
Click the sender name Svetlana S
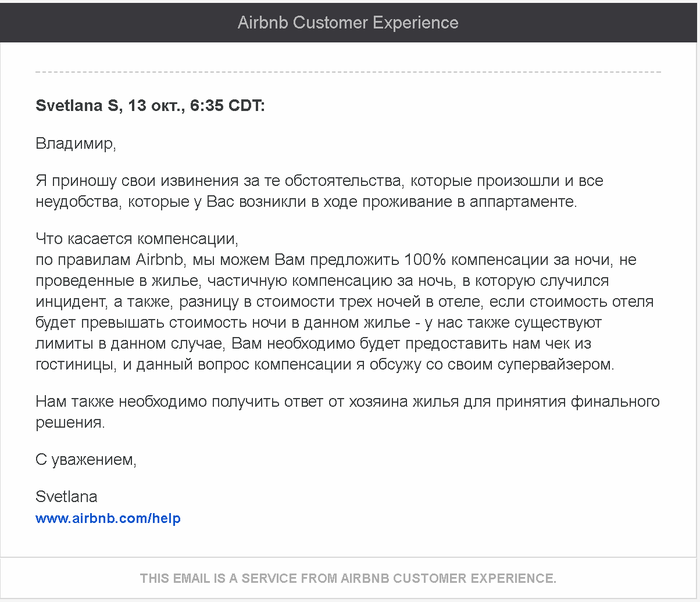pyautogui.click(x=76, y=105)
